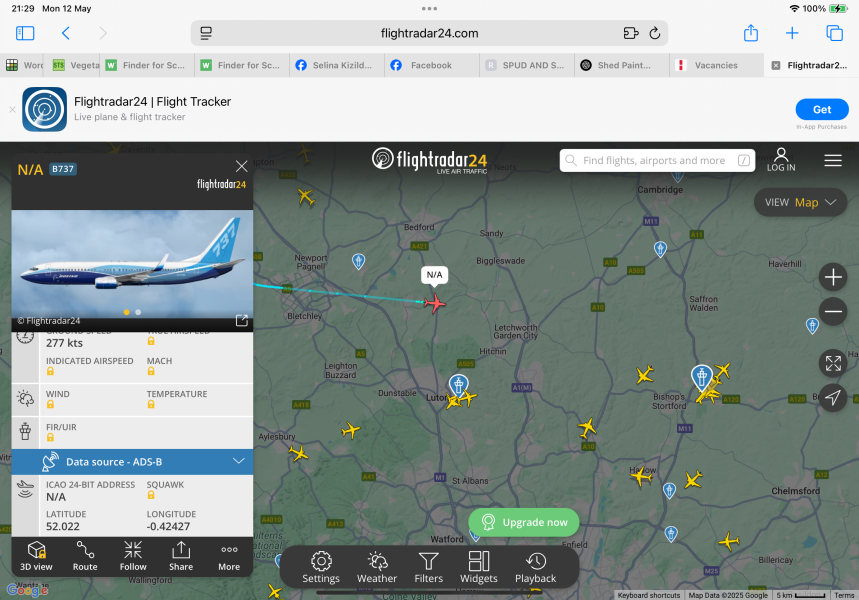The image size is (859, 600).
Task: Open Keyboard shortcuts link
Action: coord(649,595)
